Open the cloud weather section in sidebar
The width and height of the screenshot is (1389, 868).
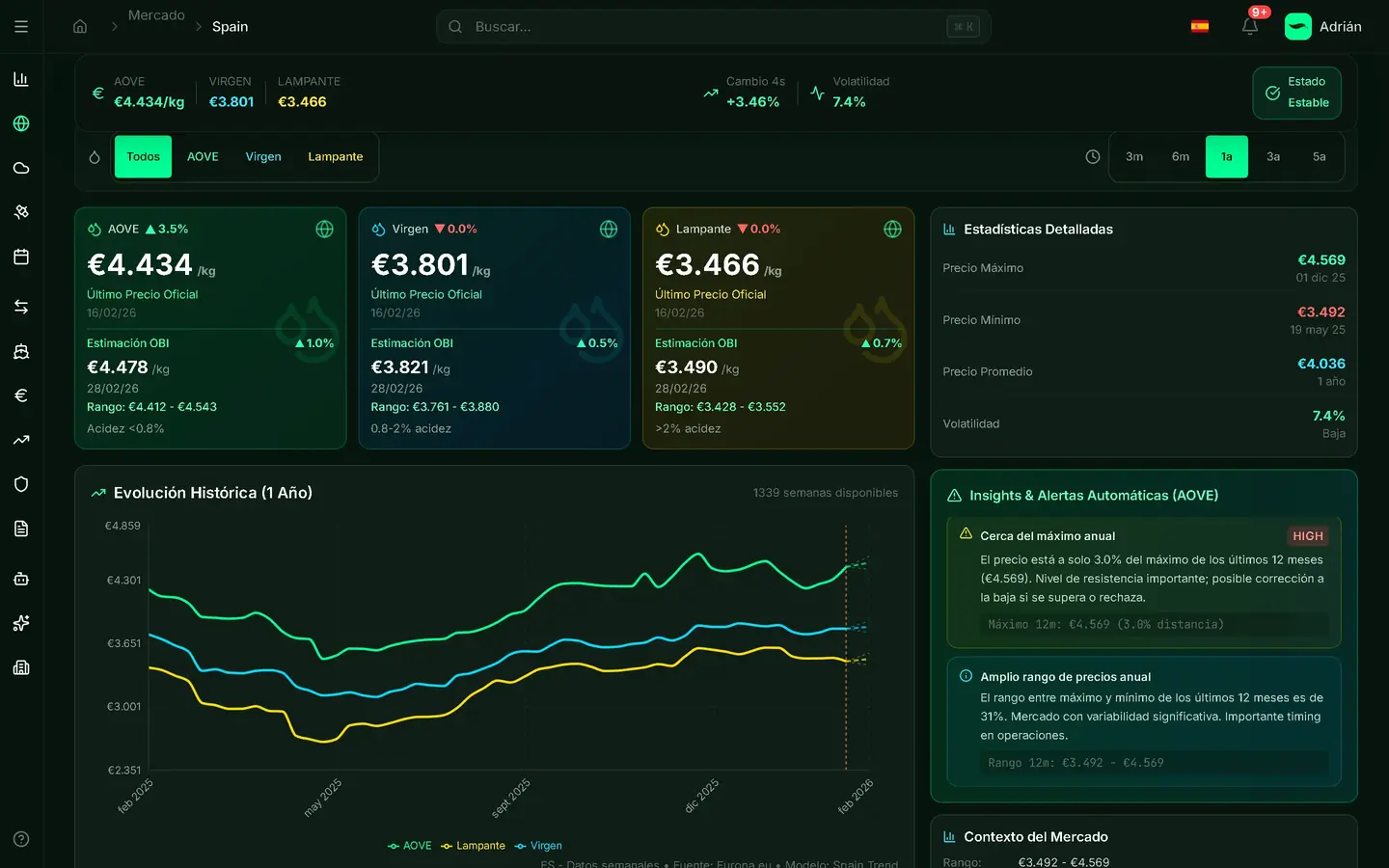coord(21,167)
